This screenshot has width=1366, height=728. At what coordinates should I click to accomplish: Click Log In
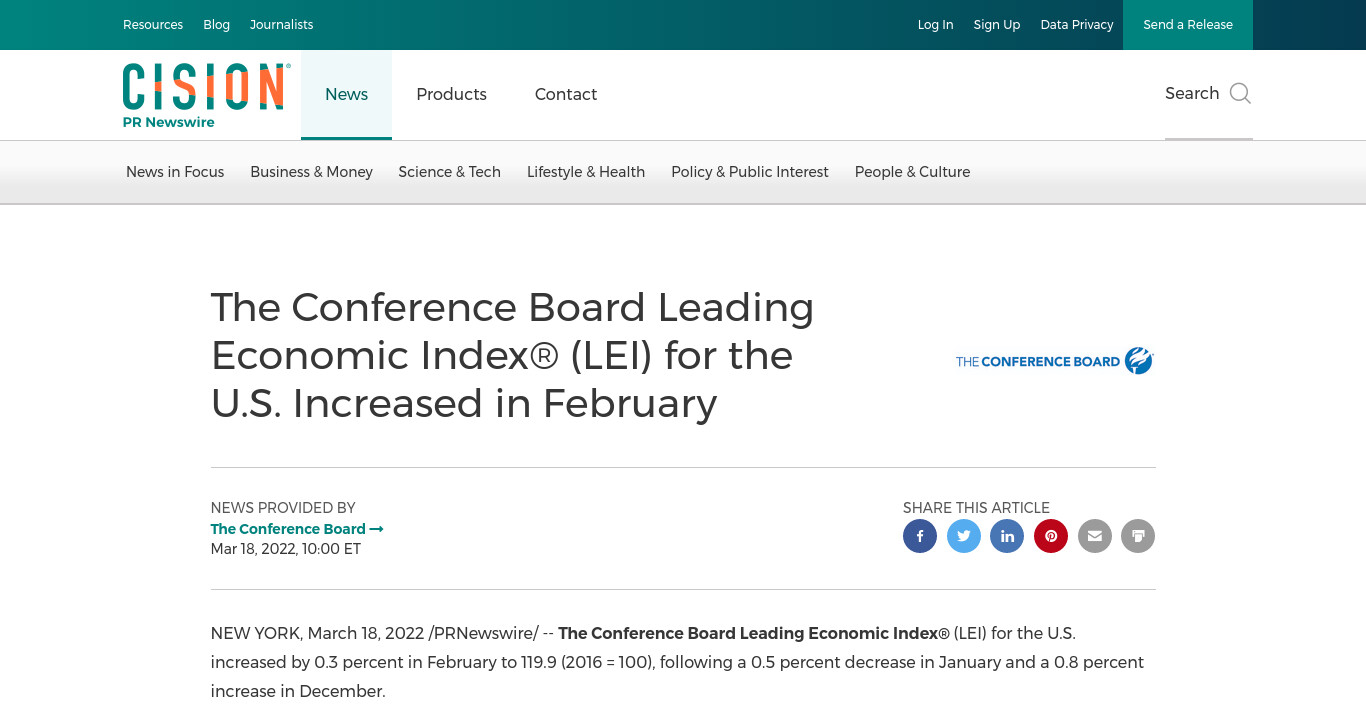click(936, 25)
